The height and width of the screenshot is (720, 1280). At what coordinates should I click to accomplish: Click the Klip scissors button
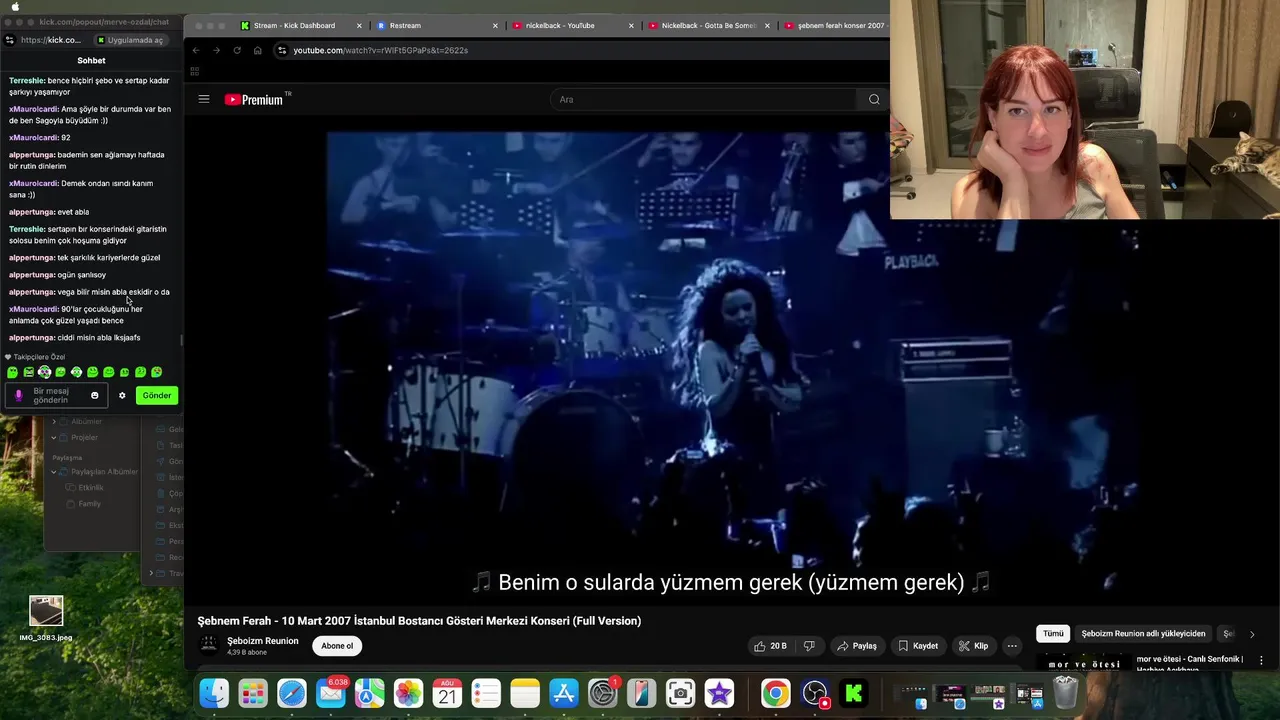(x=973, y=646)
